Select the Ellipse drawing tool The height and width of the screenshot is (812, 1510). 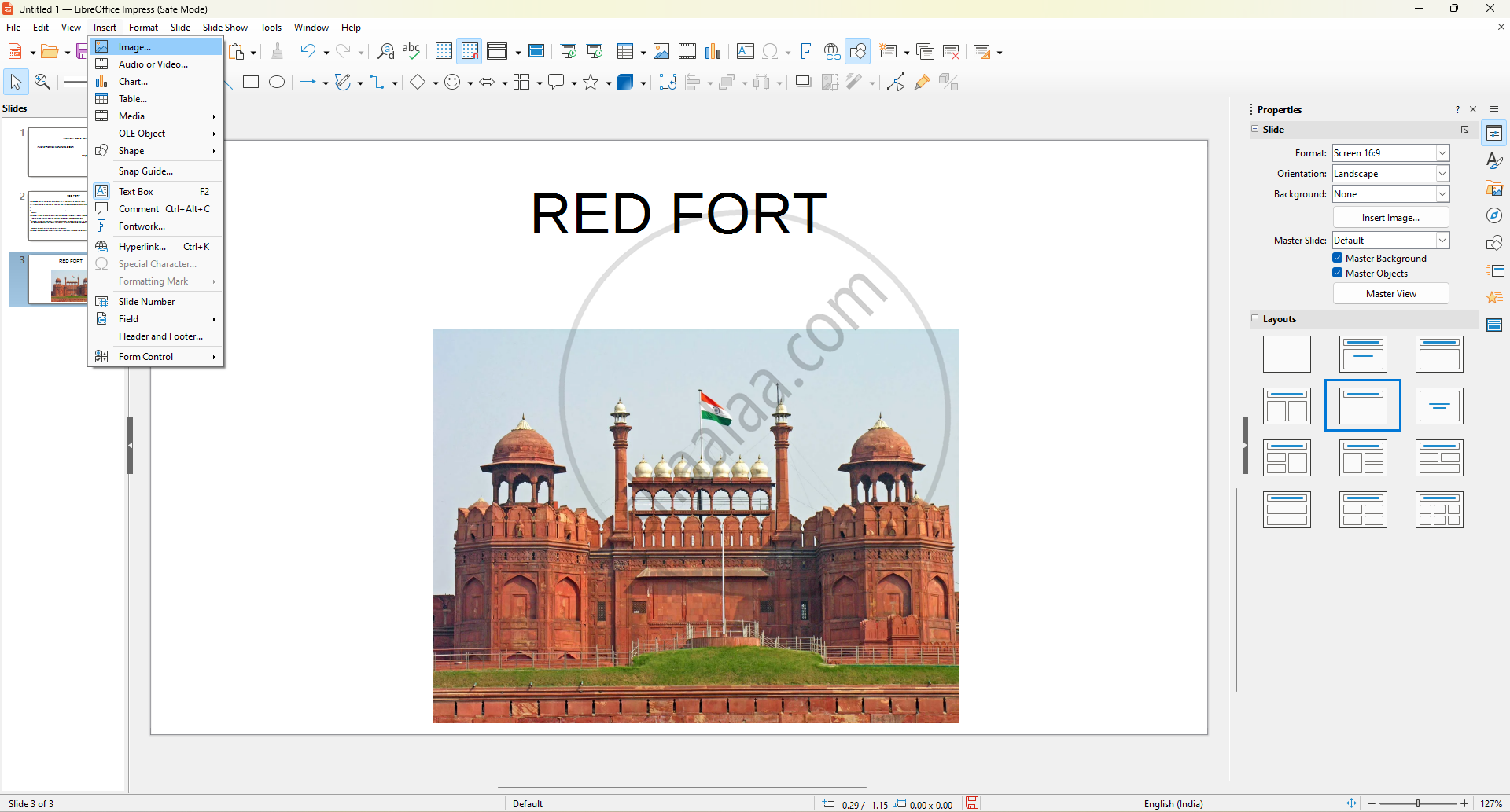click(x=277, y=83)
